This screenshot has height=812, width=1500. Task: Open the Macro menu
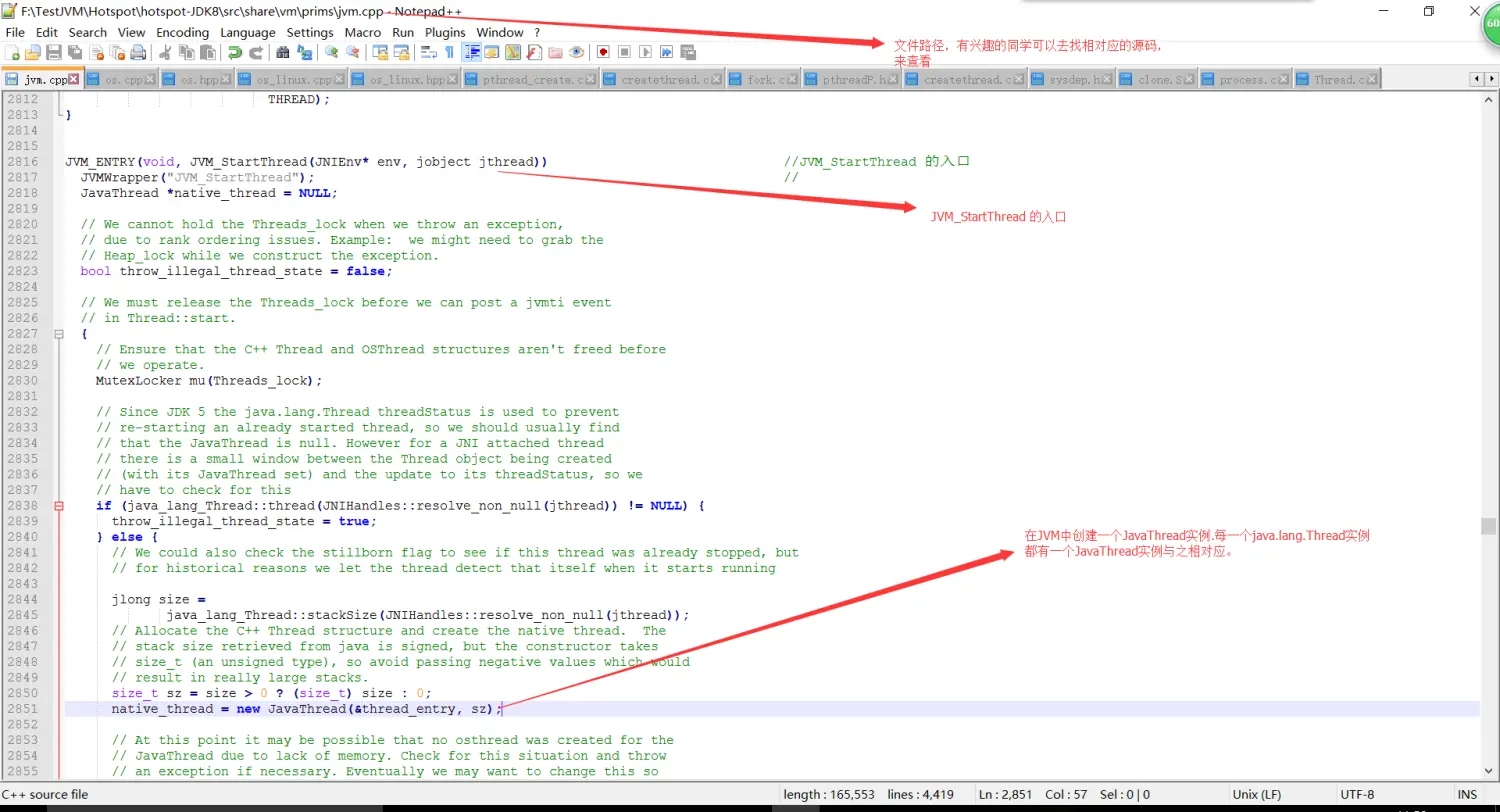[362, 32]
